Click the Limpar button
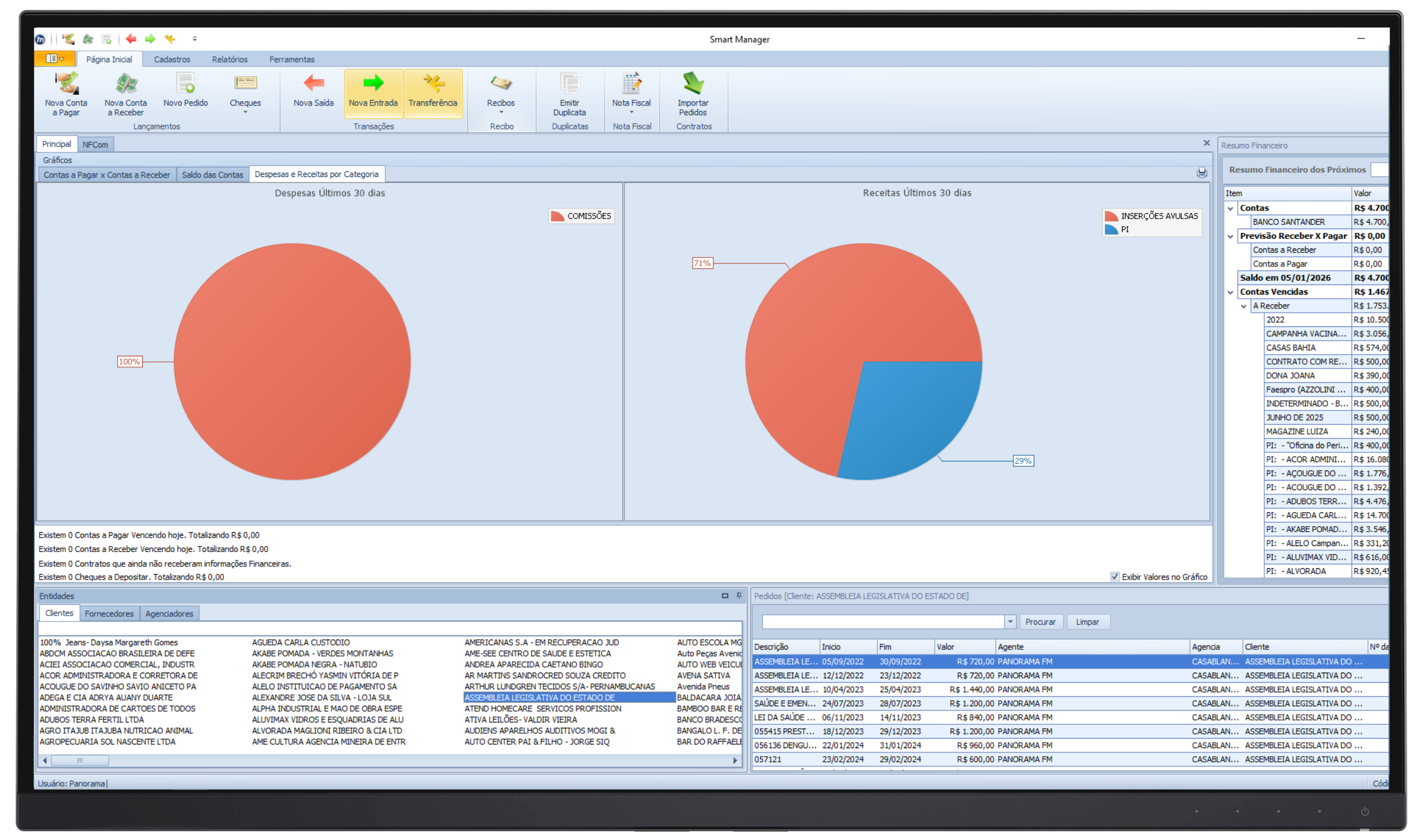 point(1087,622)
